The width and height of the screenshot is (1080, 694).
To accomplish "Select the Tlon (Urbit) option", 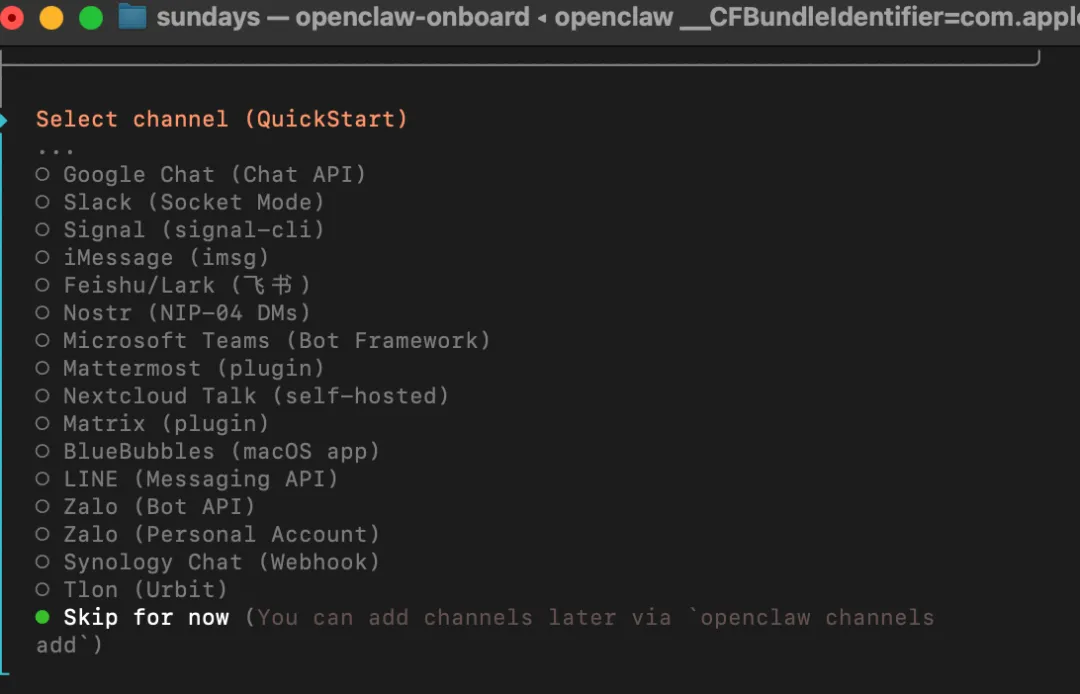I will point(145,590).
